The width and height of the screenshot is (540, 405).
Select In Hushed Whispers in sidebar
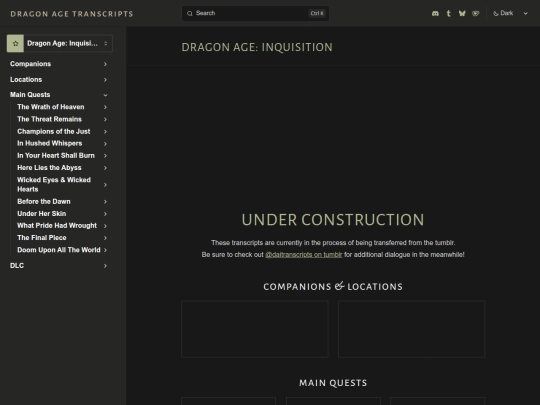[50, 143]
